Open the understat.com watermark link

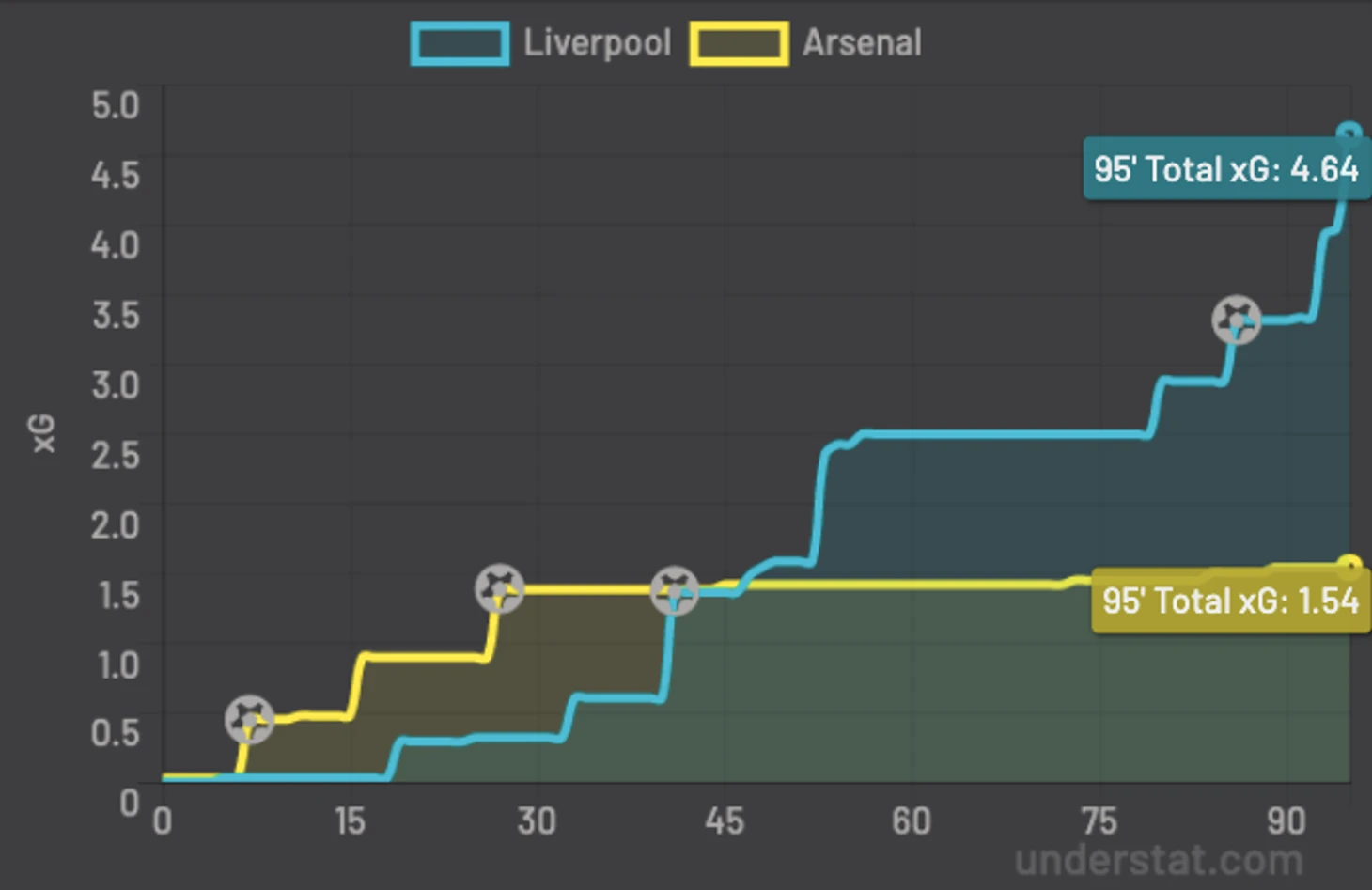click(1159, 861)
